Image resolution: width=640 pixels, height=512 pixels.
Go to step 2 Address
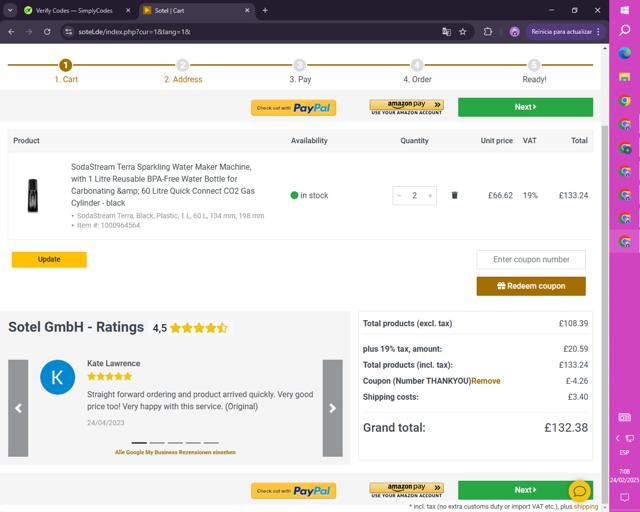click(x=183, y=71)
